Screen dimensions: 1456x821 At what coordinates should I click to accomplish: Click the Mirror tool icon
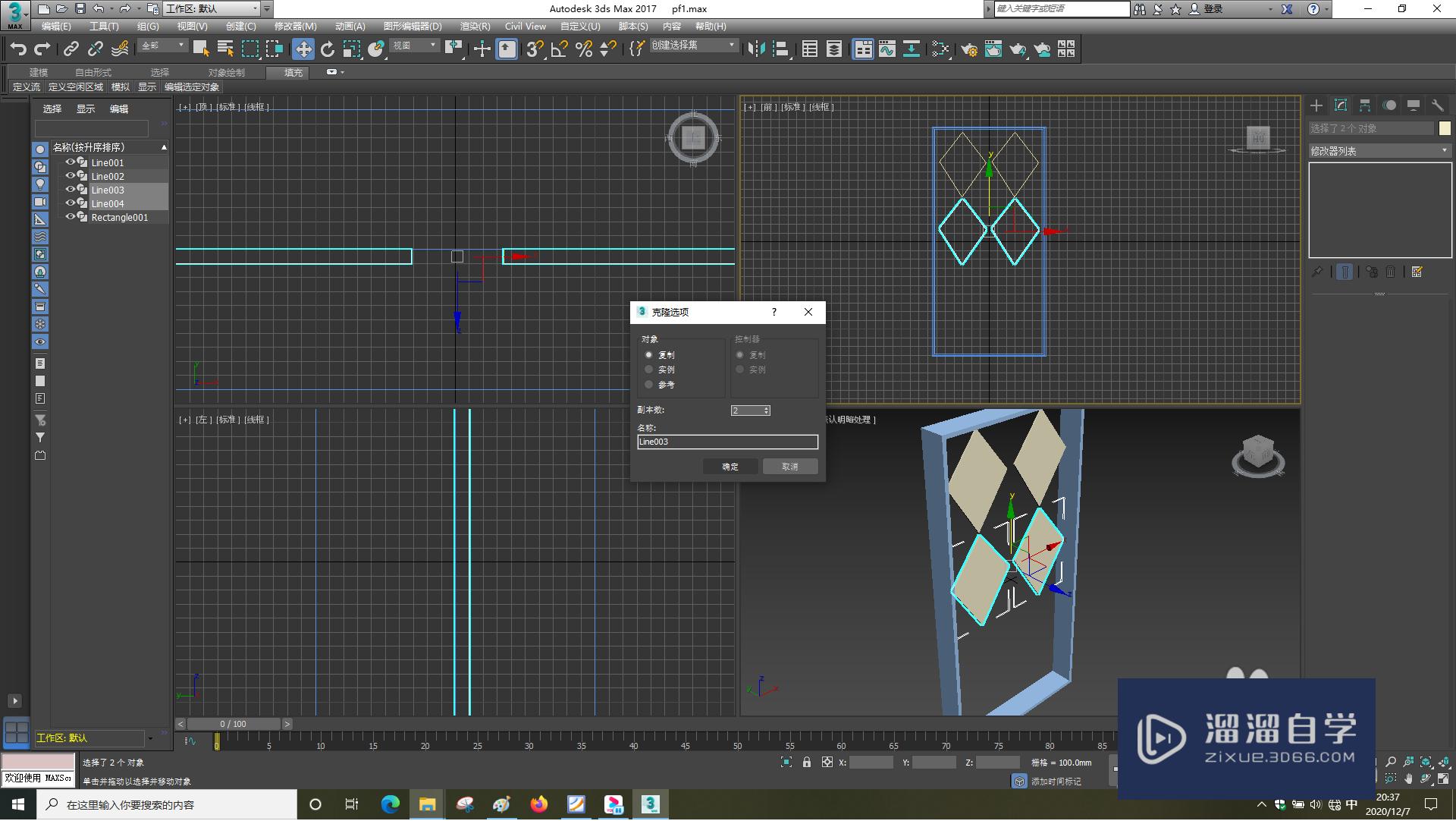pyautogui.click(x=756, y=49)
